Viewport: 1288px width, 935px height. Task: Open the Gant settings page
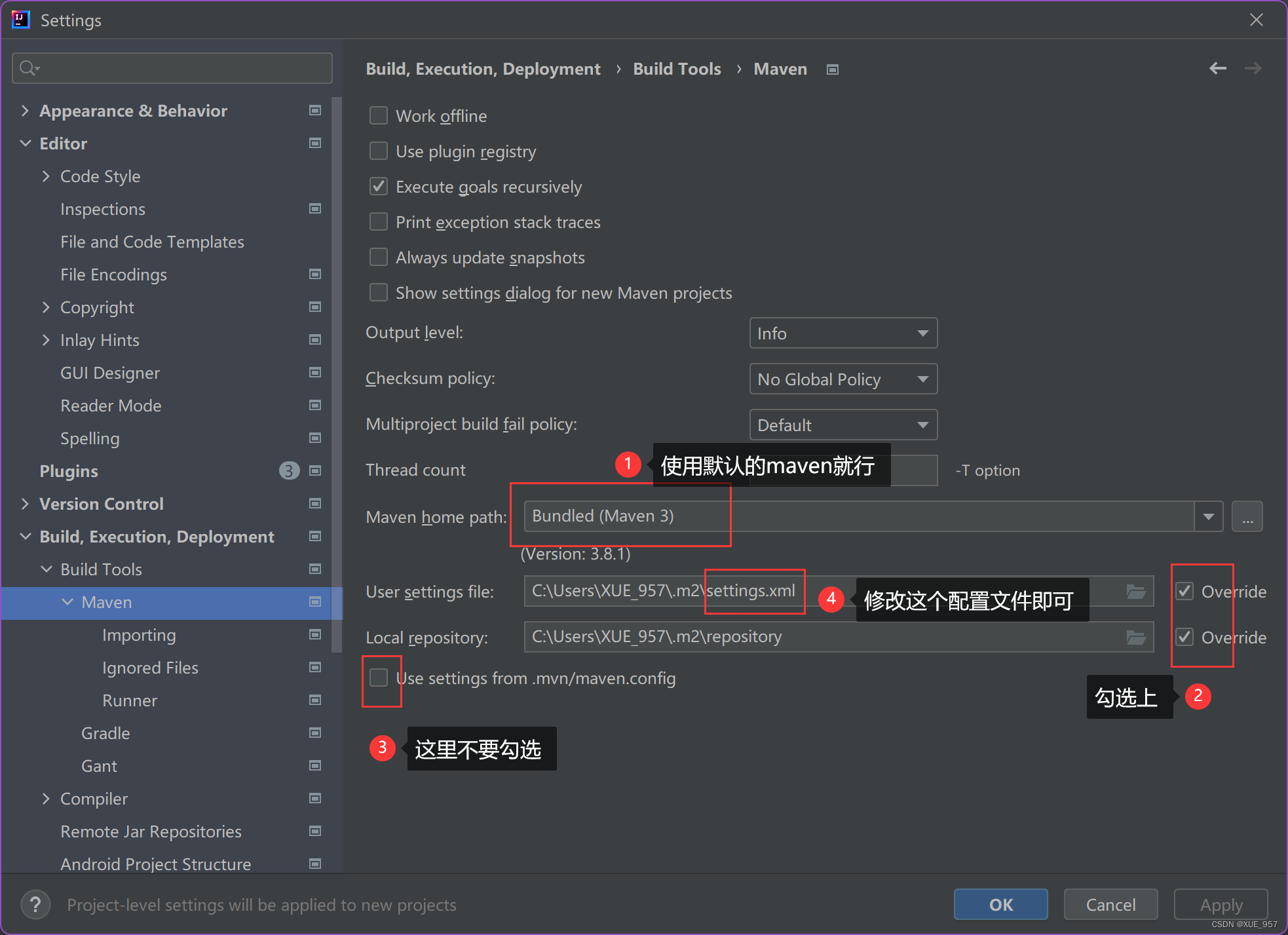[99, 766]
